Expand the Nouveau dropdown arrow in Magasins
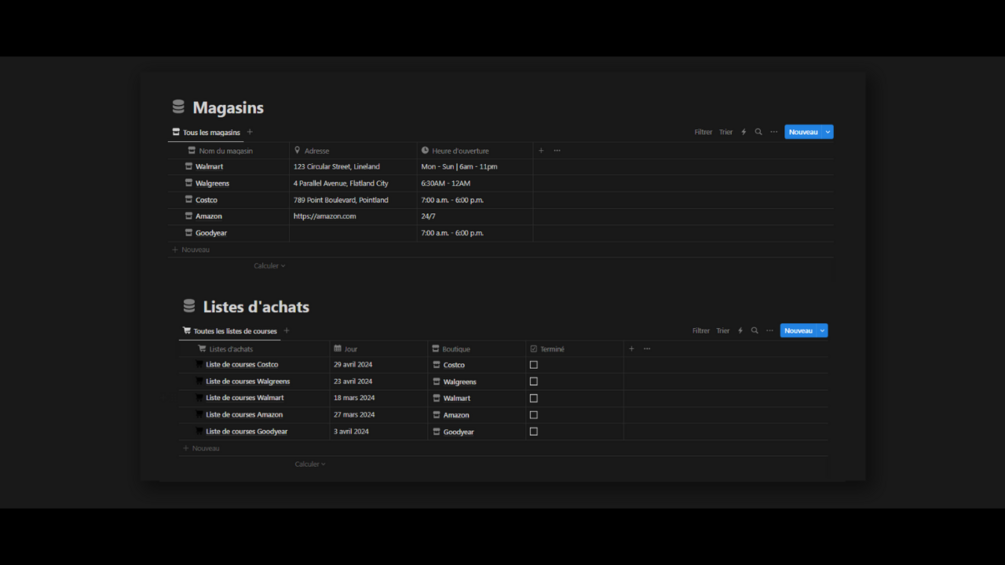Image resolution: width=1005 pixels, height=565 pixels. click(x=828, y=132)
